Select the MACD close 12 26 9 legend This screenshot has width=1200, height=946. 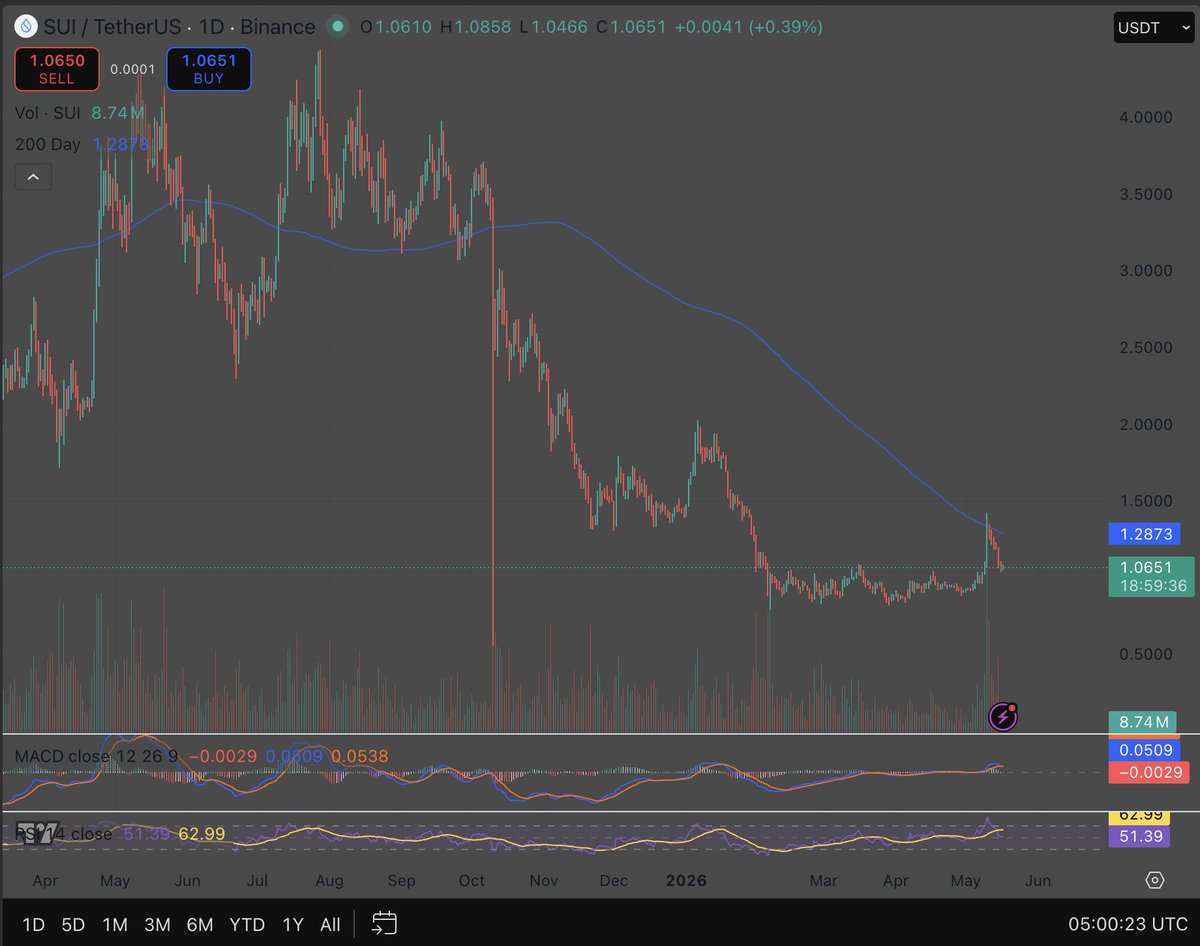click(x=97, y=756)
